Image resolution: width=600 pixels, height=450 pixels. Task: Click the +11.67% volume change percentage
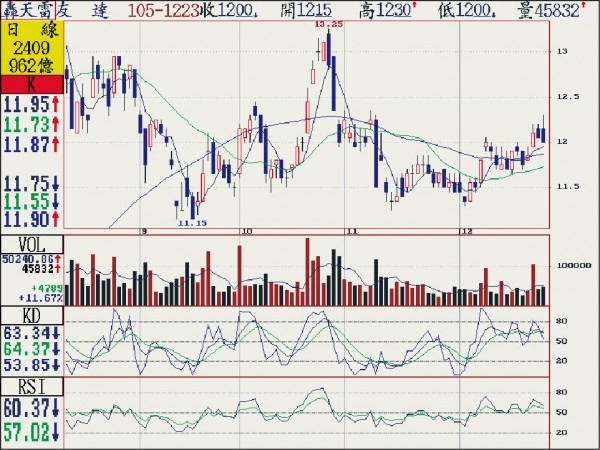pos(41,298)
